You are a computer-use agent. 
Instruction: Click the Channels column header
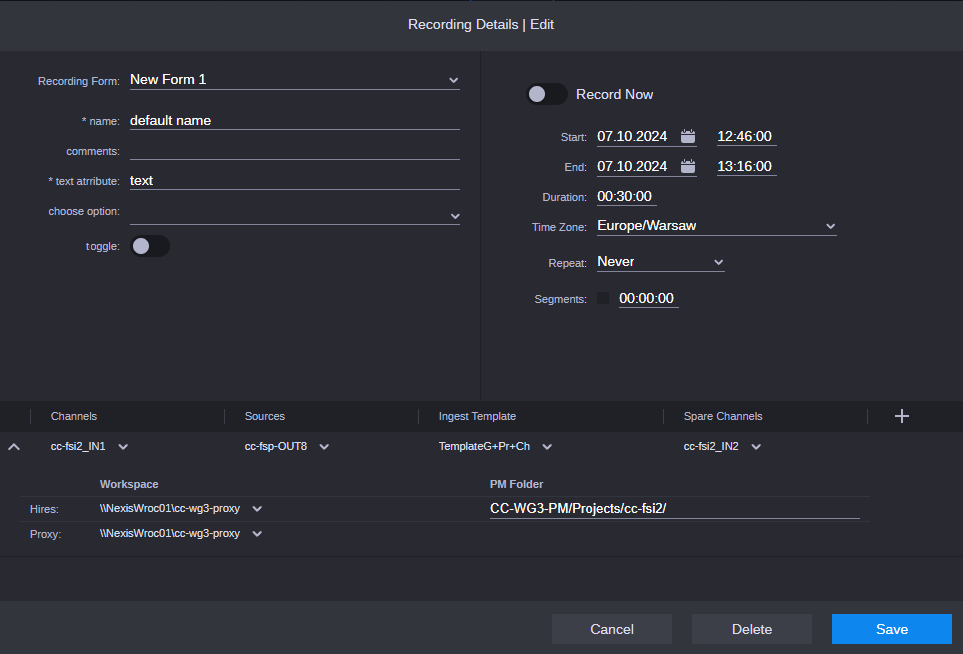point(74,416)
